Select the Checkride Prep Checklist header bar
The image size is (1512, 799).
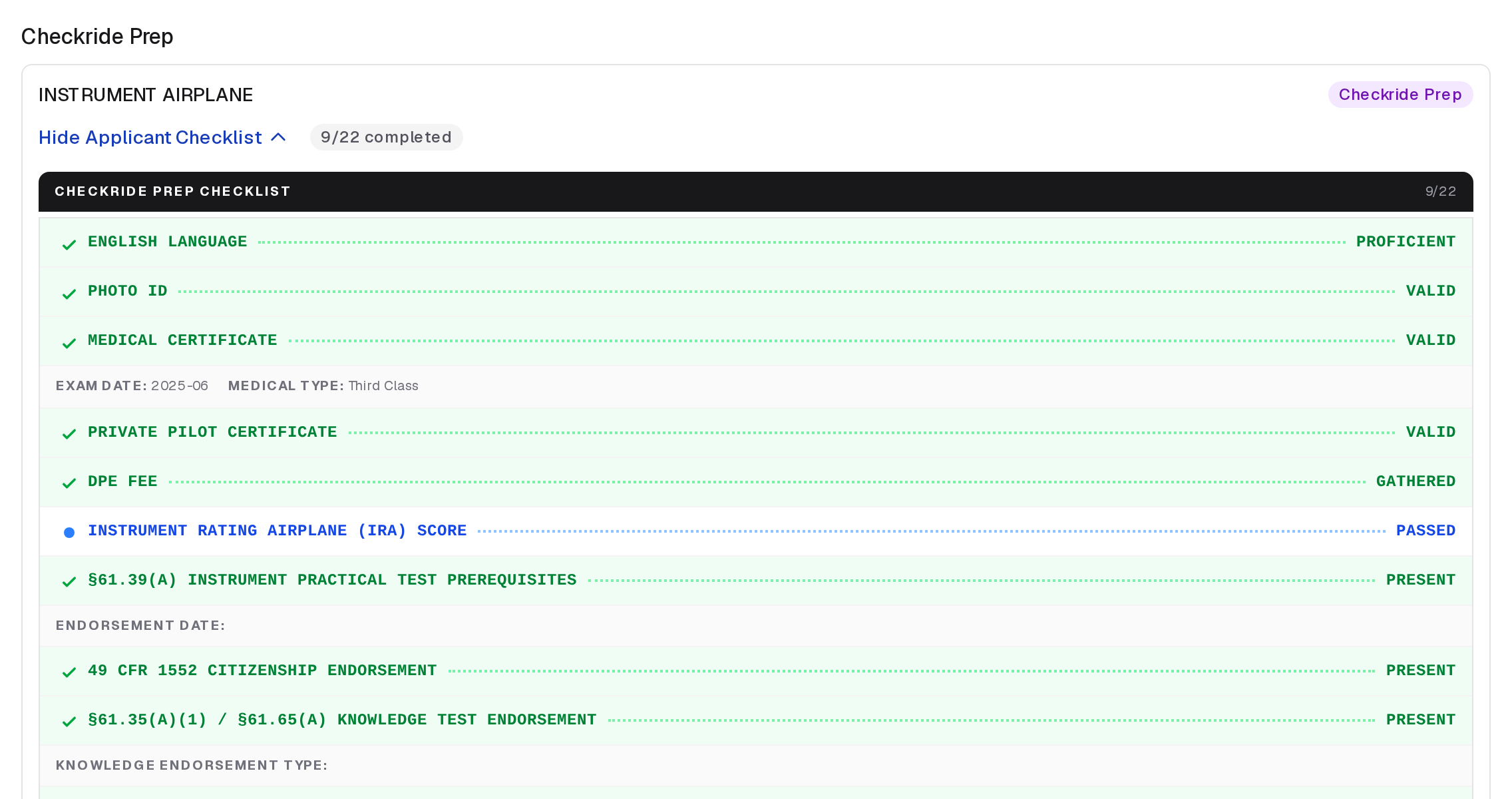(x=756, y=192)
